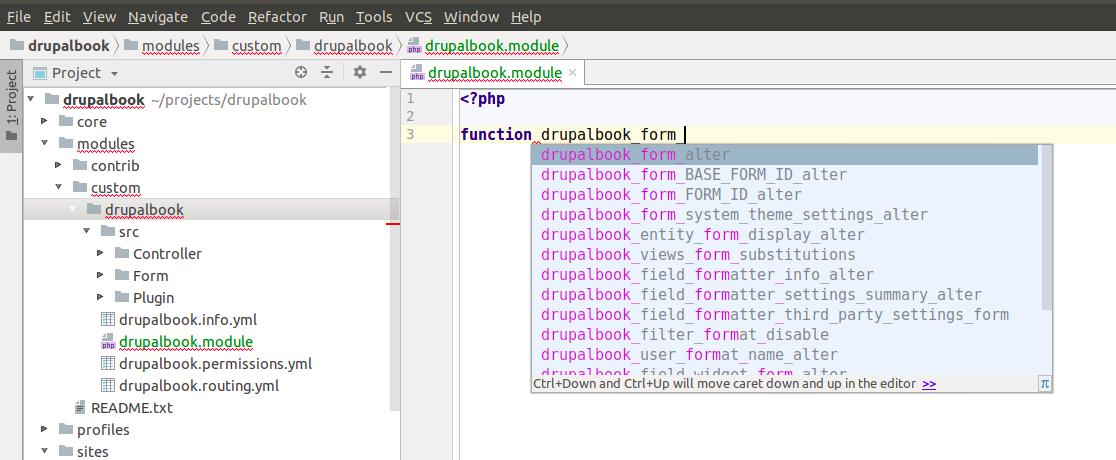Choose drupalbook_field_formatter_info_alter completion

click(784, 274)
